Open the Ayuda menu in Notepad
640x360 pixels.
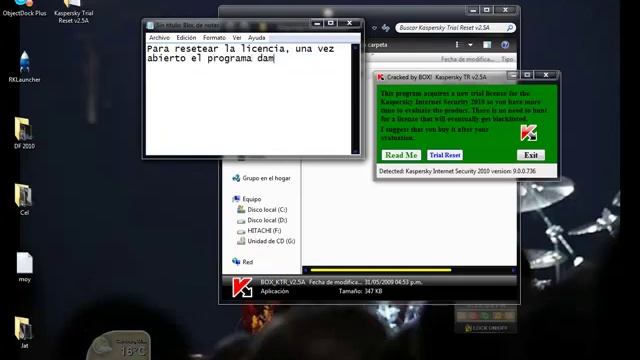[x=257, y=38]
